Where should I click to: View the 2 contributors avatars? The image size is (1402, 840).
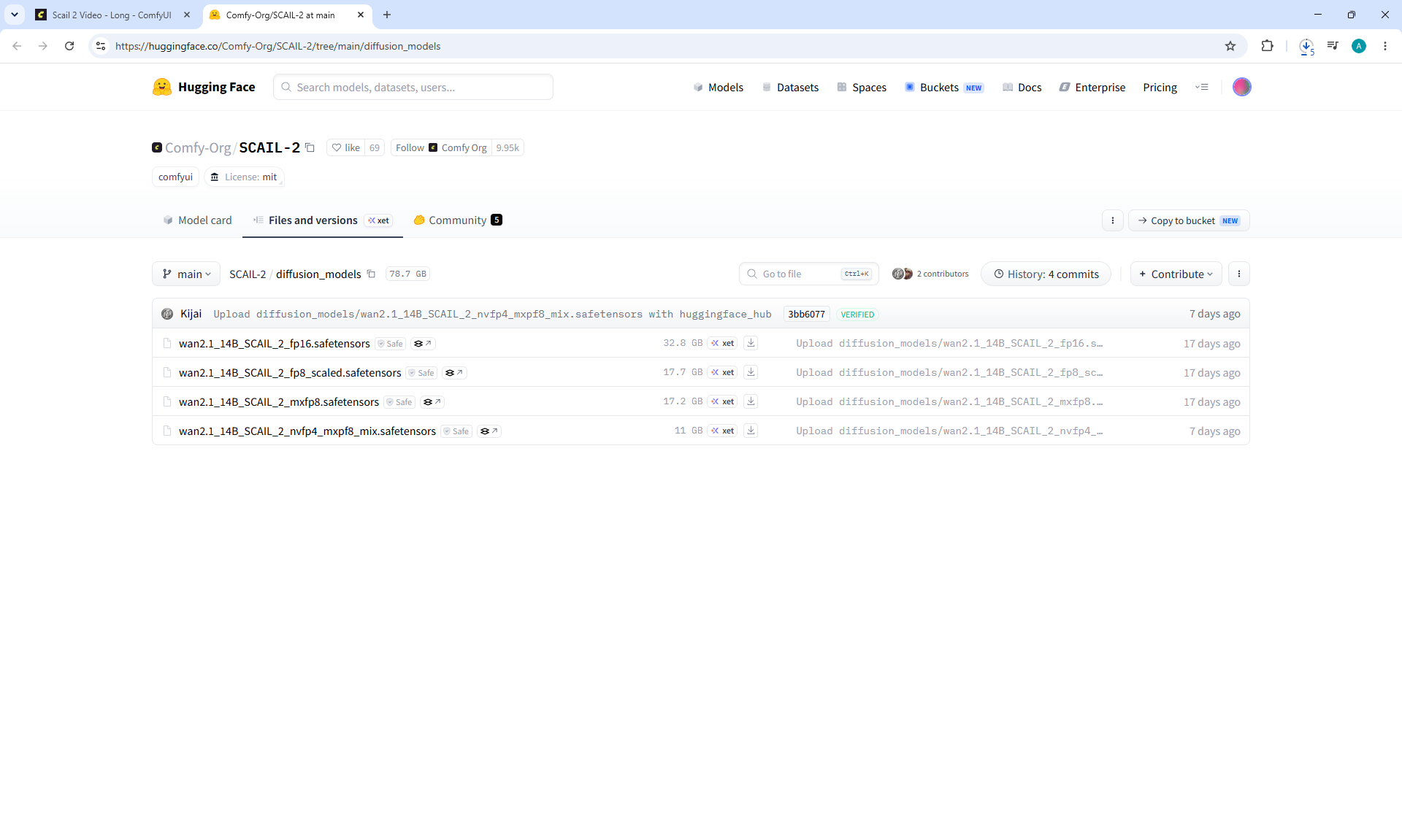(903, 274)
